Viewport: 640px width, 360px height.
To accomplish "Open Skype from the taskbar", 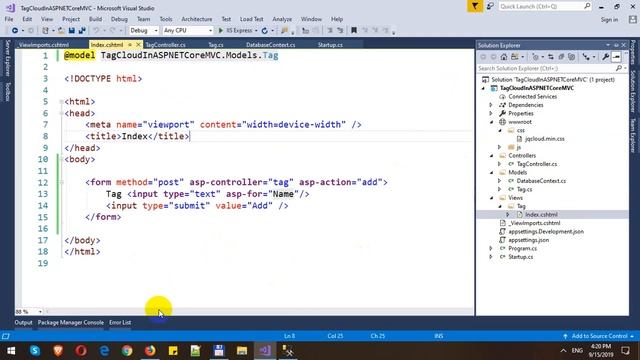I will [35, 351].
